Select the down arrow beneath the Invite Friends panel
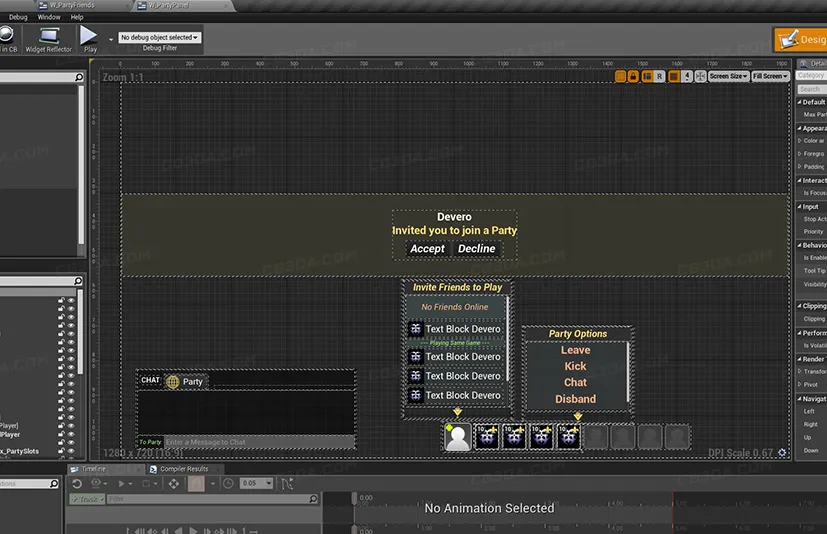The image size is (827, 534). [x=457, y=412]
